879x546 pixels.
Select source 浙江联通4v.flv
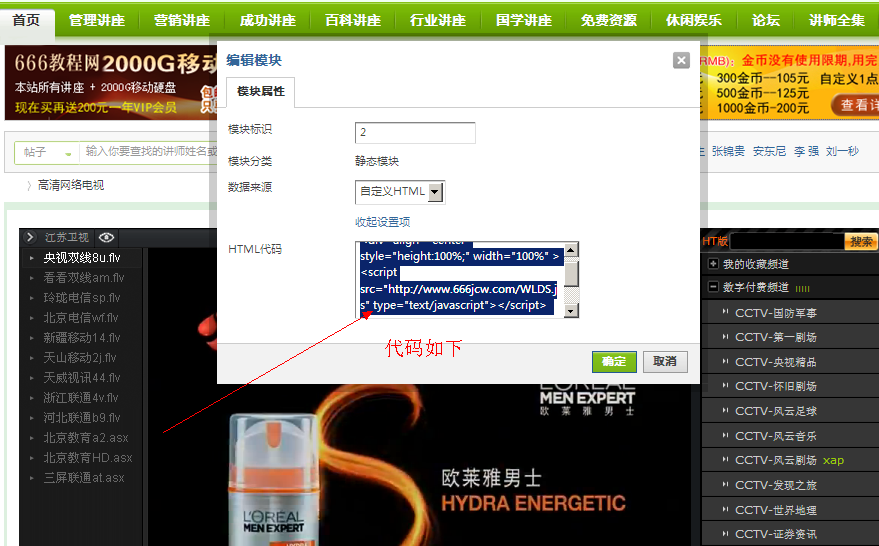pyautogui.click(x=81, y=398)
